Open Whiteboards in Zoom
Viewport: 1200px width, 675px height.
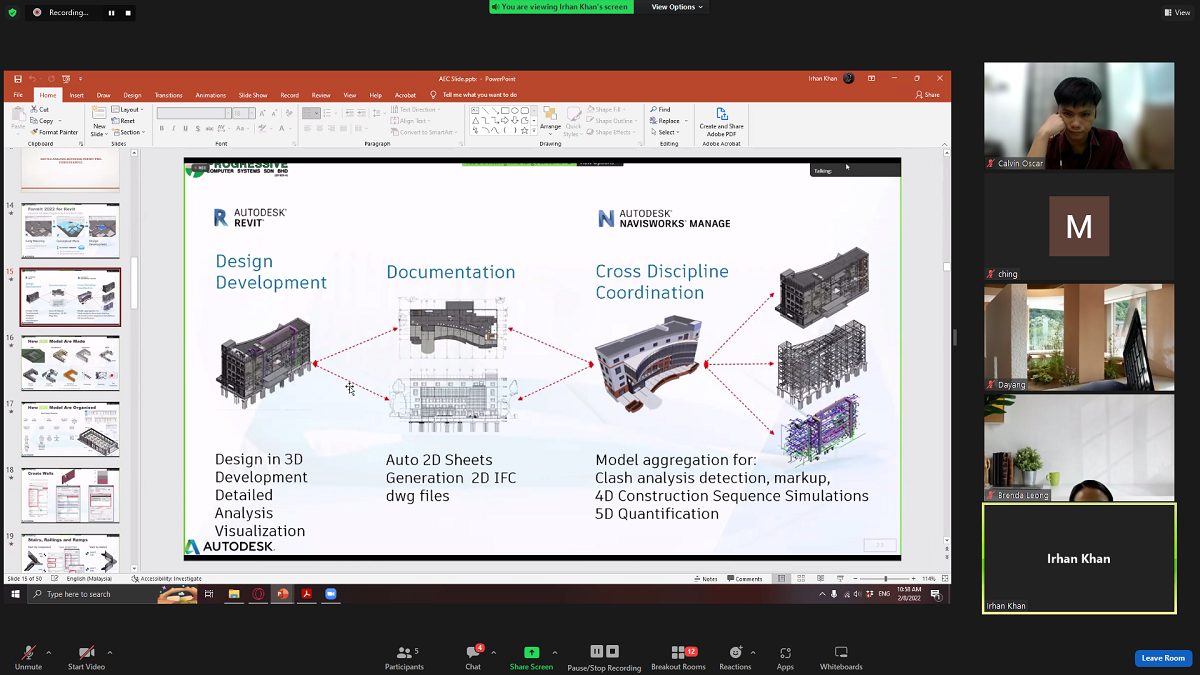tap(841, 657)
